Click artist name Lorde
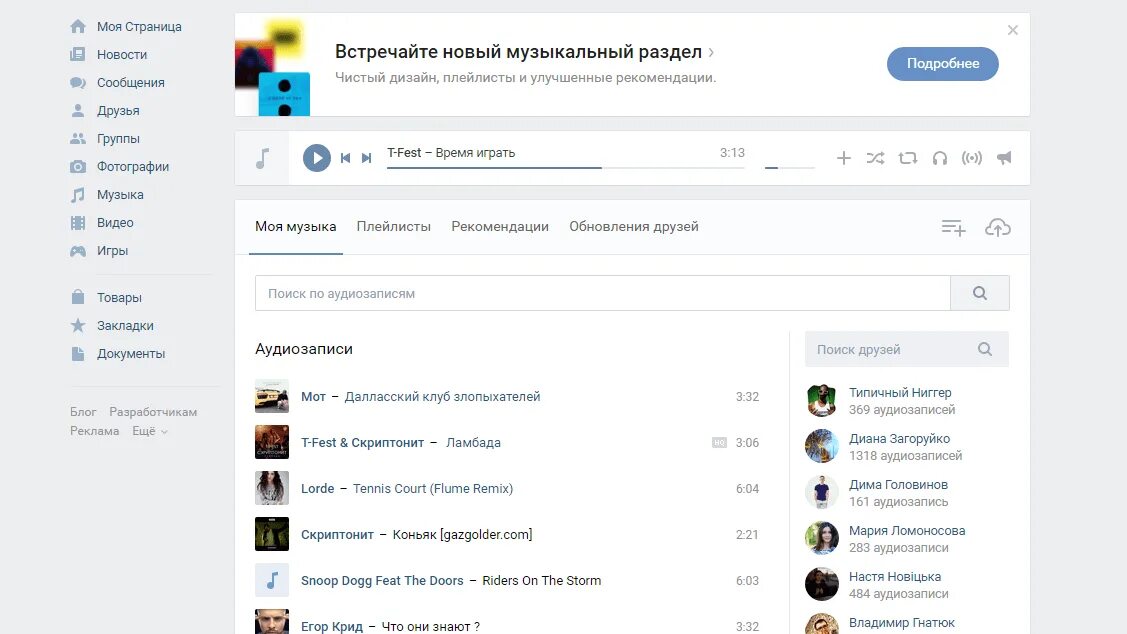 318,489
